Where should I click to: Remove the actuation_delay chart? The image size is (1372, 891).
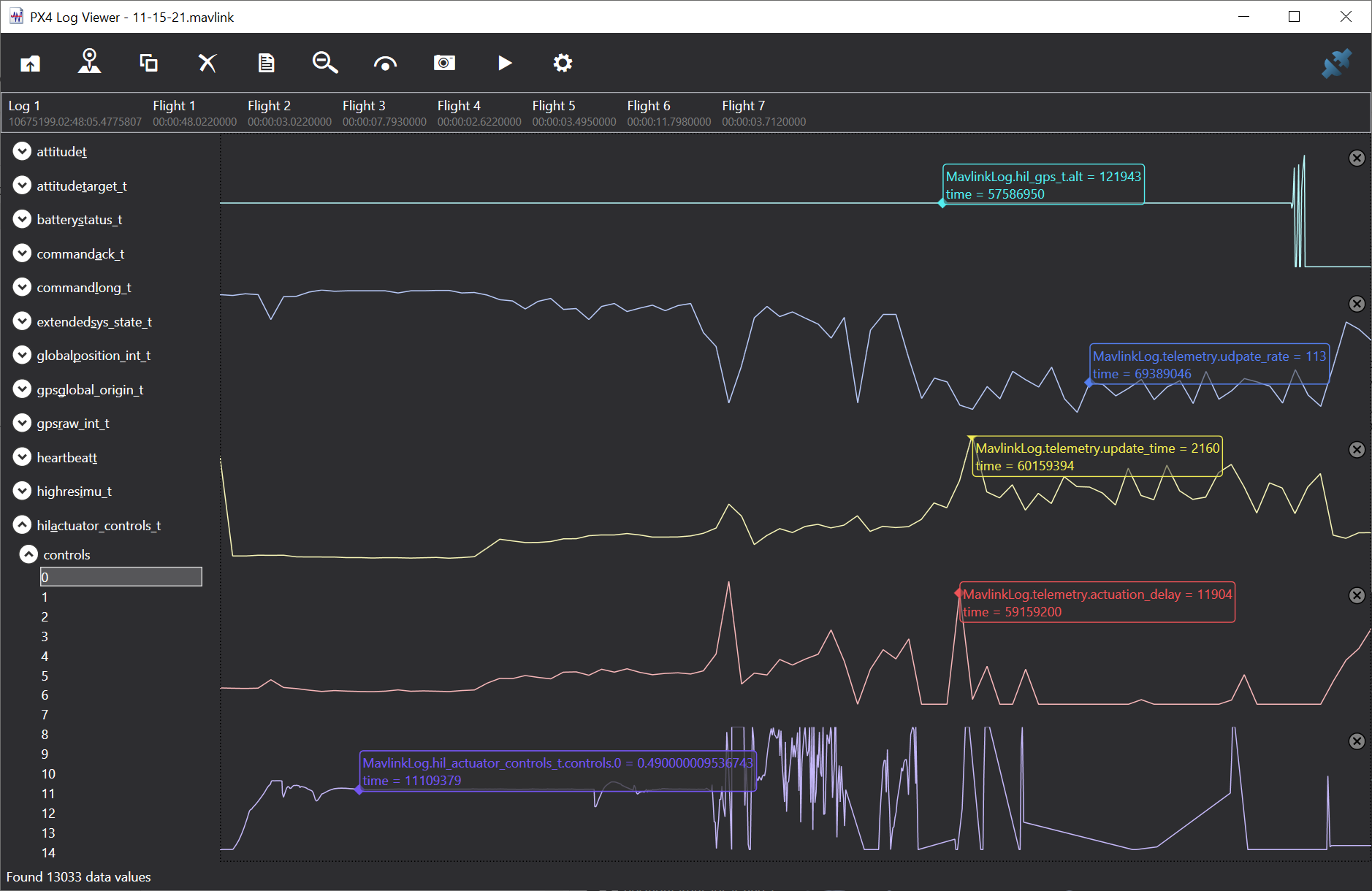[x=1357, y=595]
